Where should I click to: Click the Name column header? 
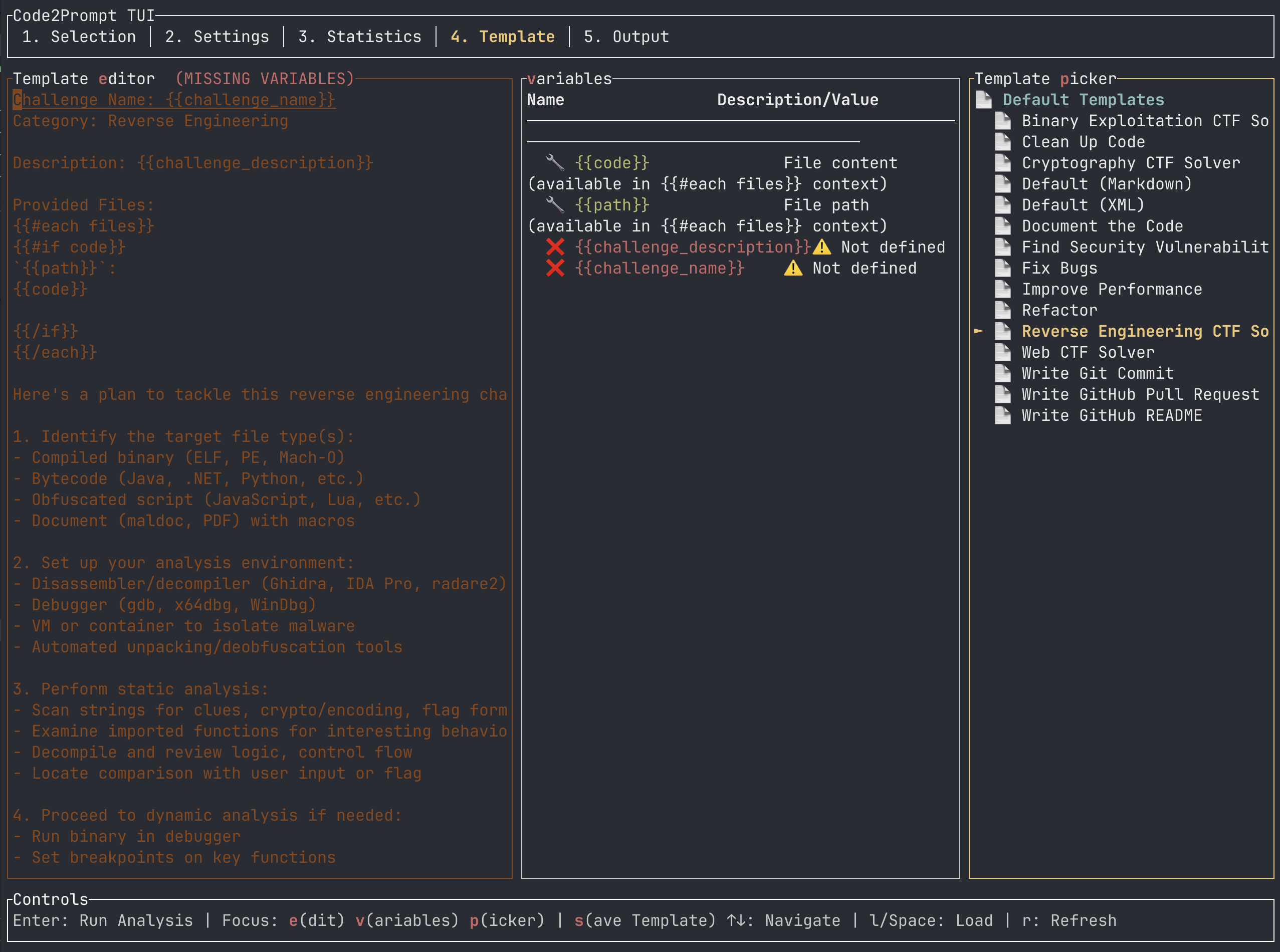(546, 100)
